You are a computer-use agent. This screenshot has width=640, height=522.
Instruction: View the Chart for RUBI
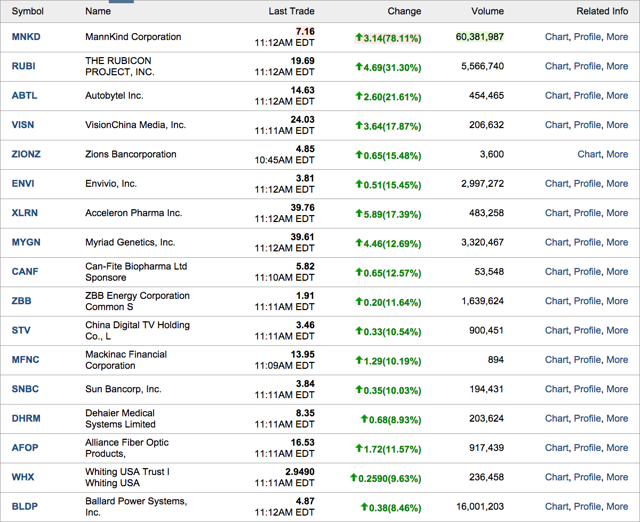point(557,66)
